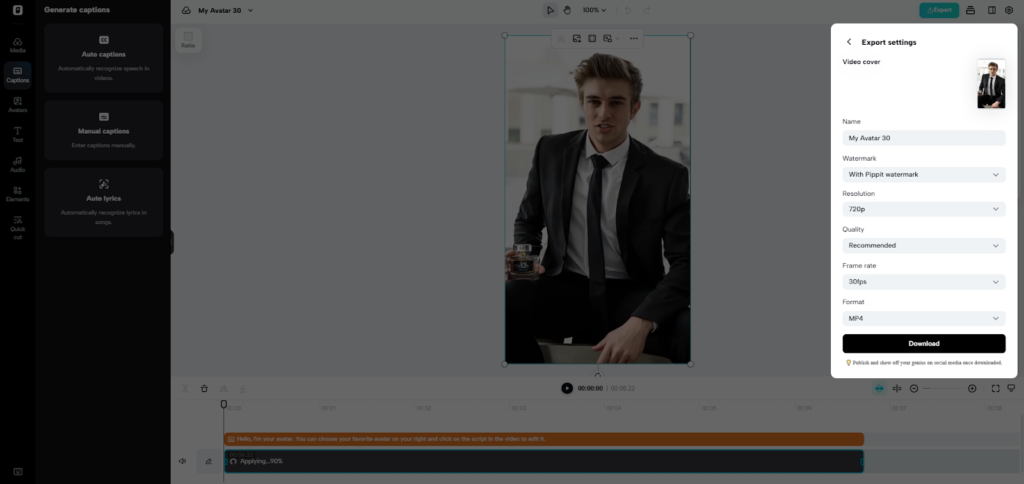
Task: Click the timeline zoom slider
Action: click(x=943, y=388)
